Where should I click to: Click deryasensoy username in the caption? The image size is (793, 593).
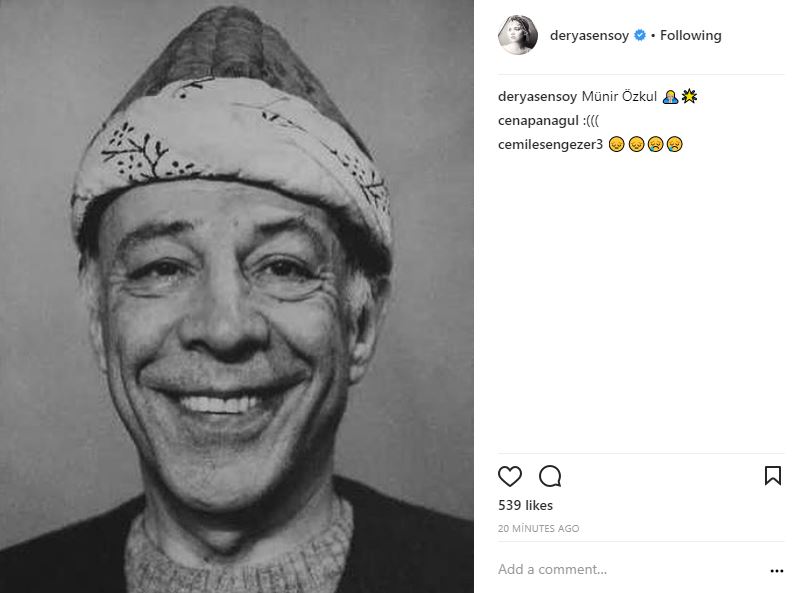(537, 97)
